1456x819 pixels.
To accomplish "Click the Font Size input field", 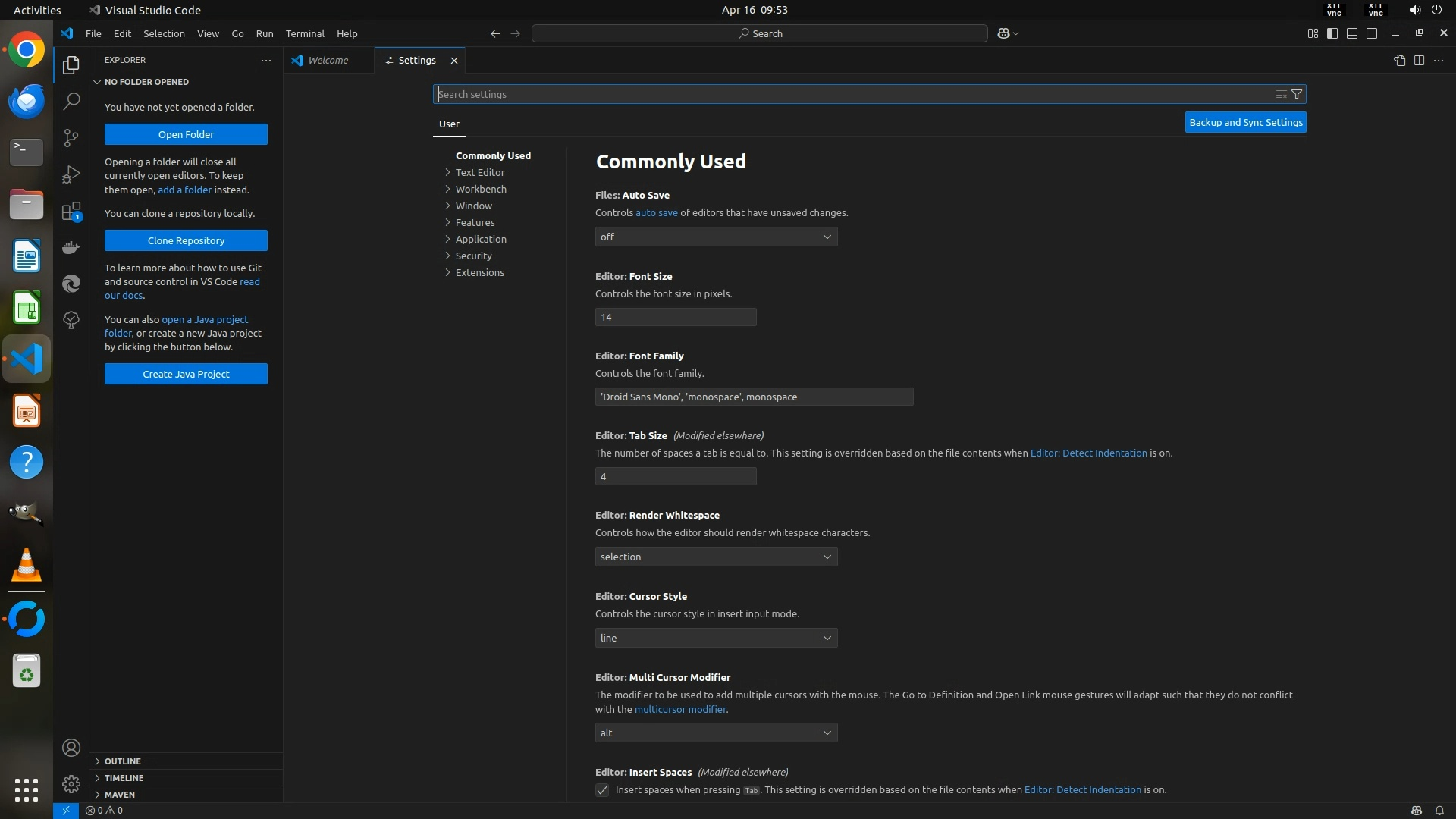I will [x=675, y=317].
